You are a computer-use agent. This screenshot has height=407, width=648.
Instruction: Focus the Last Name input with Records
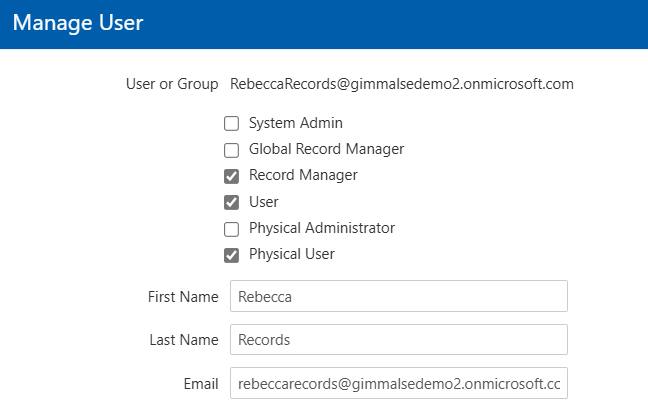click(398, 340)
